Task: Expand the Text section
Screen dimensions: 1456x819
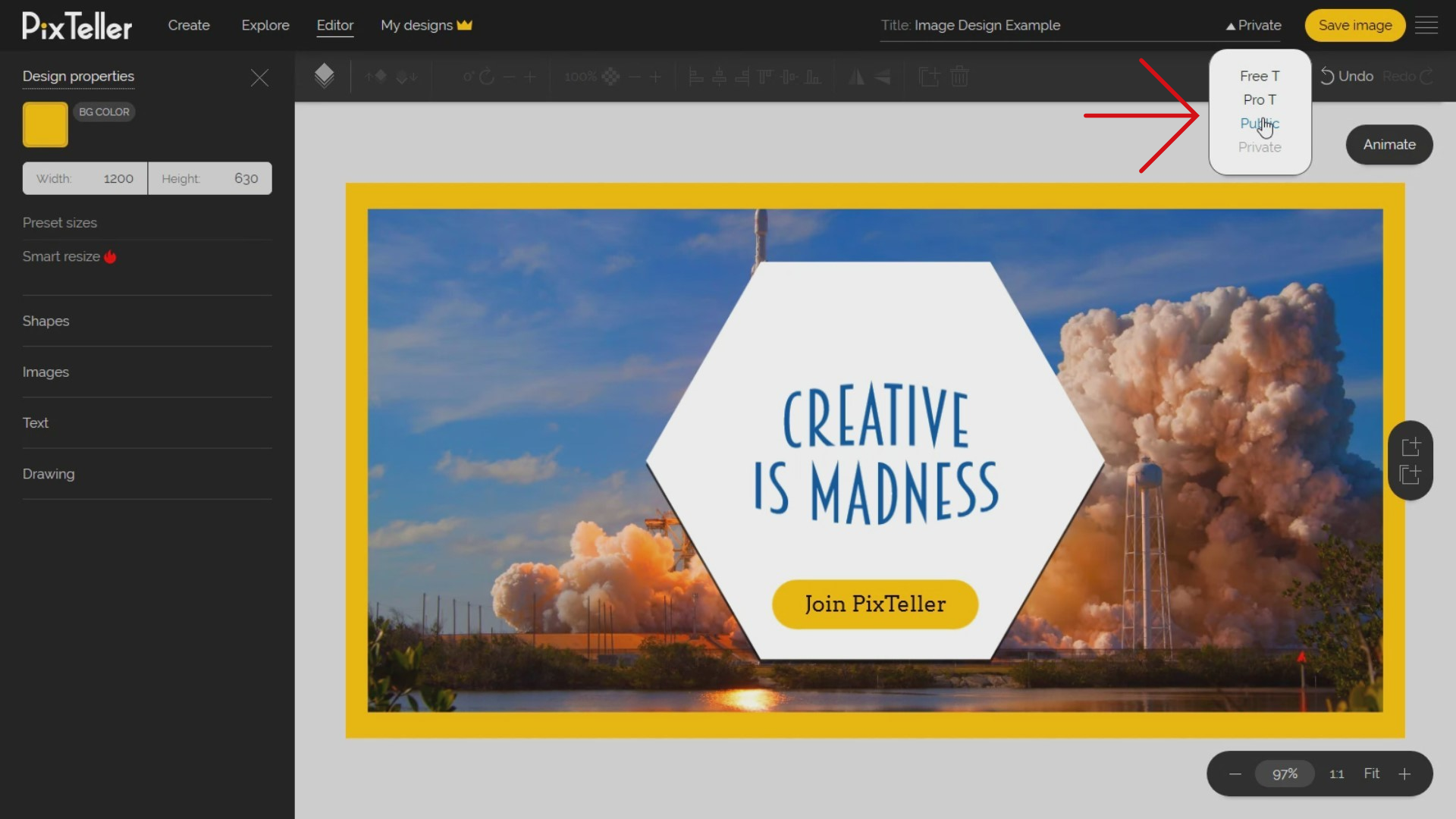Action: [147, 422]
